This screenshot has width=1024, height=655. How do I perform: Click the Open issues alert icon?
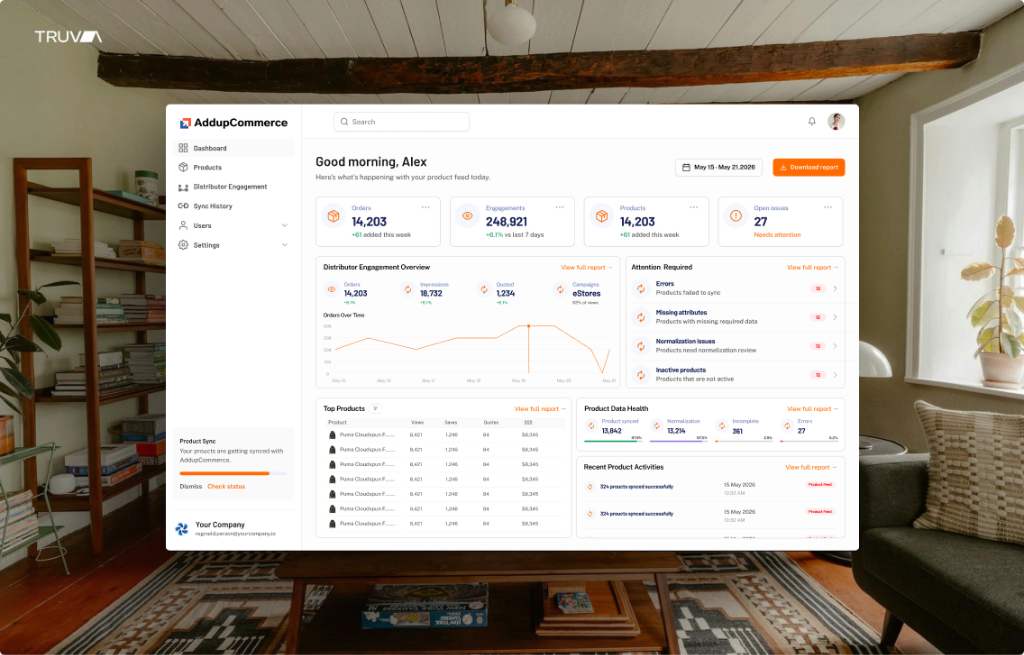click(x=736, y=216)
